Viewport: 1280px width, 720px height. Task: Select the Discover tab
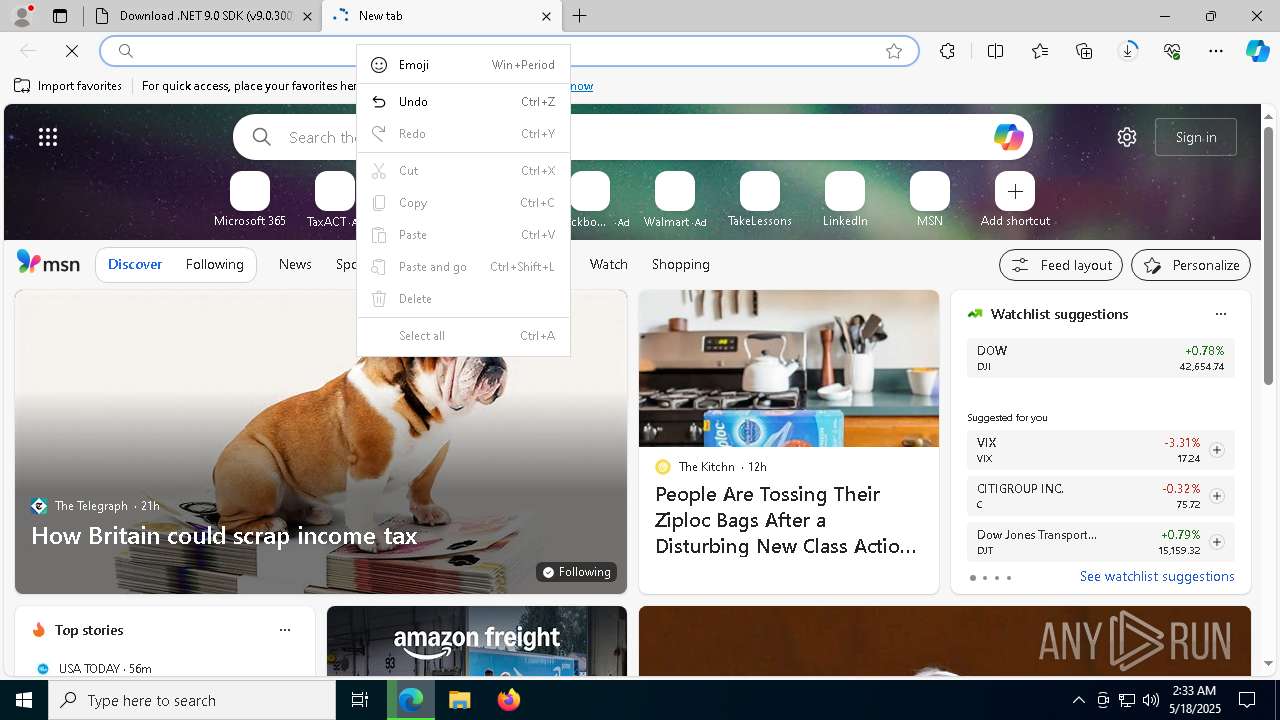pyautogui.click(x=135, y=264)
